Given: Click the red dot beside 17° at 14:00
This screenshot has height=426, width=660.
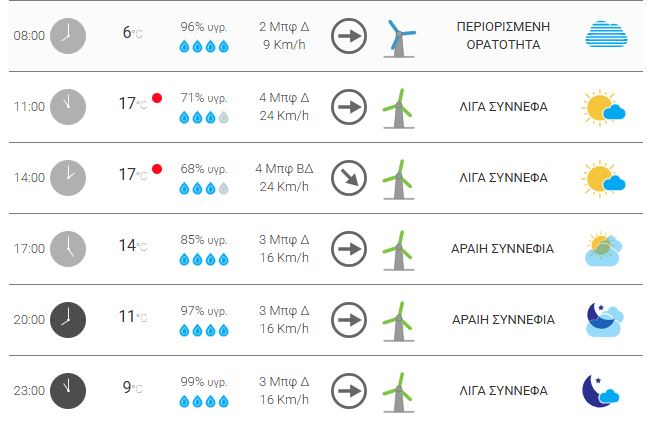Looking at the screenshot, I should pyautogui.click(x=157, y=169).
